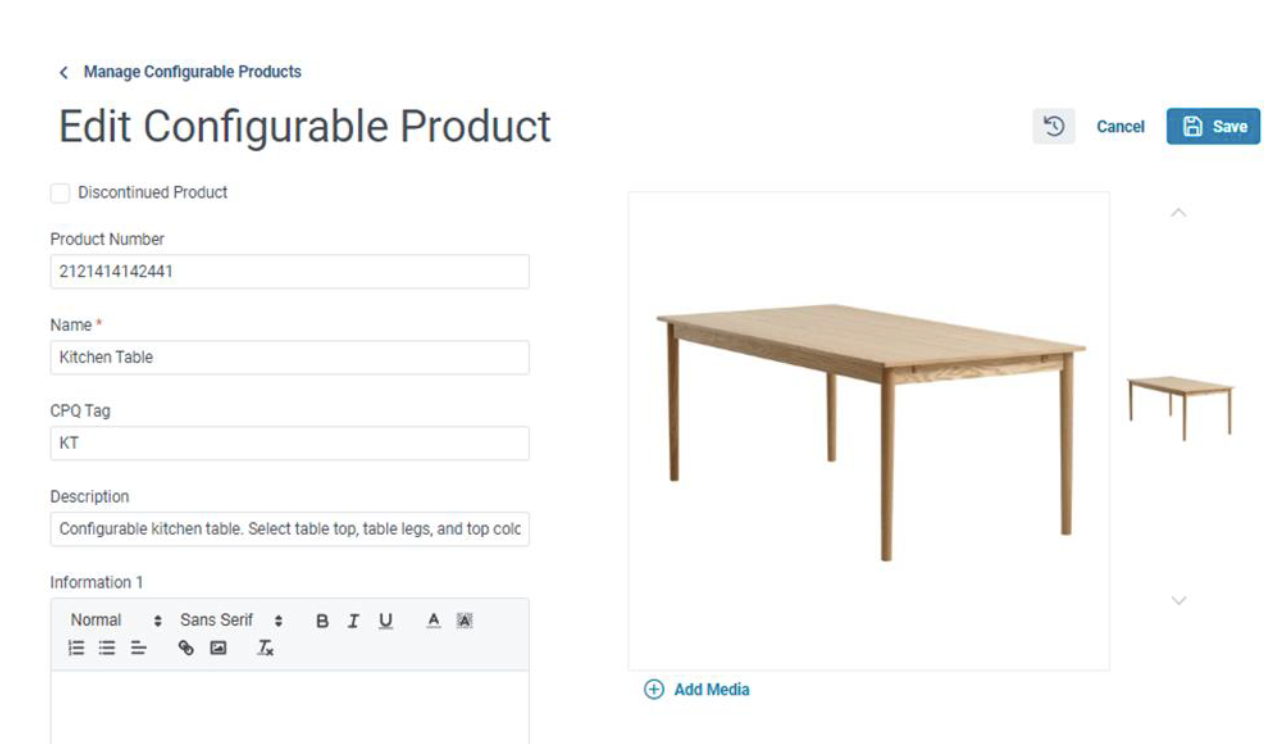1288x744 pixels.
Task: Cancel editing the product
Action: click(1120, 127)
